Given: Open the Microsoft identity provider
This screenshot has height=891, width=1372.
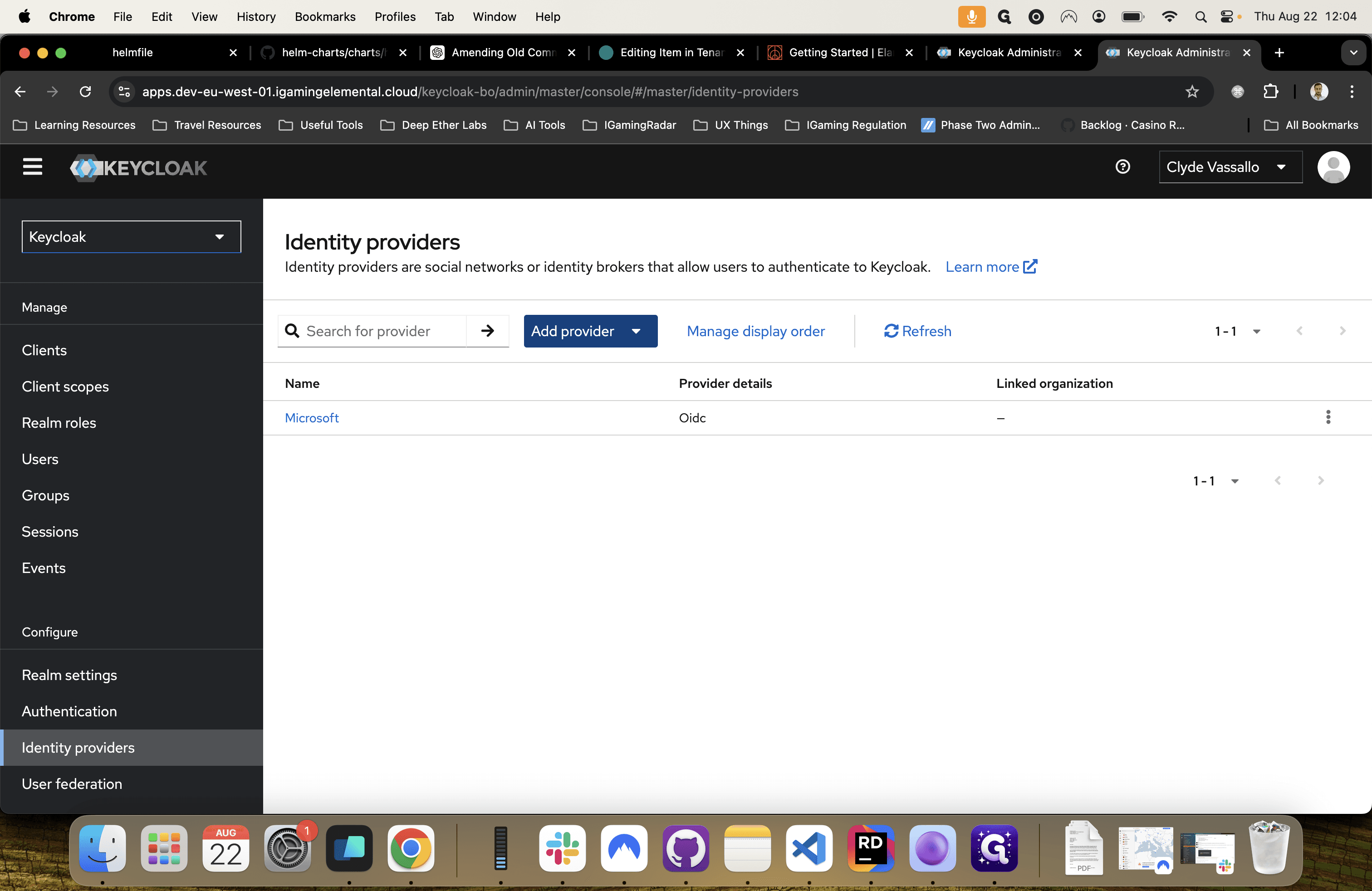Looking at the screenshot, I should (311, 418).
